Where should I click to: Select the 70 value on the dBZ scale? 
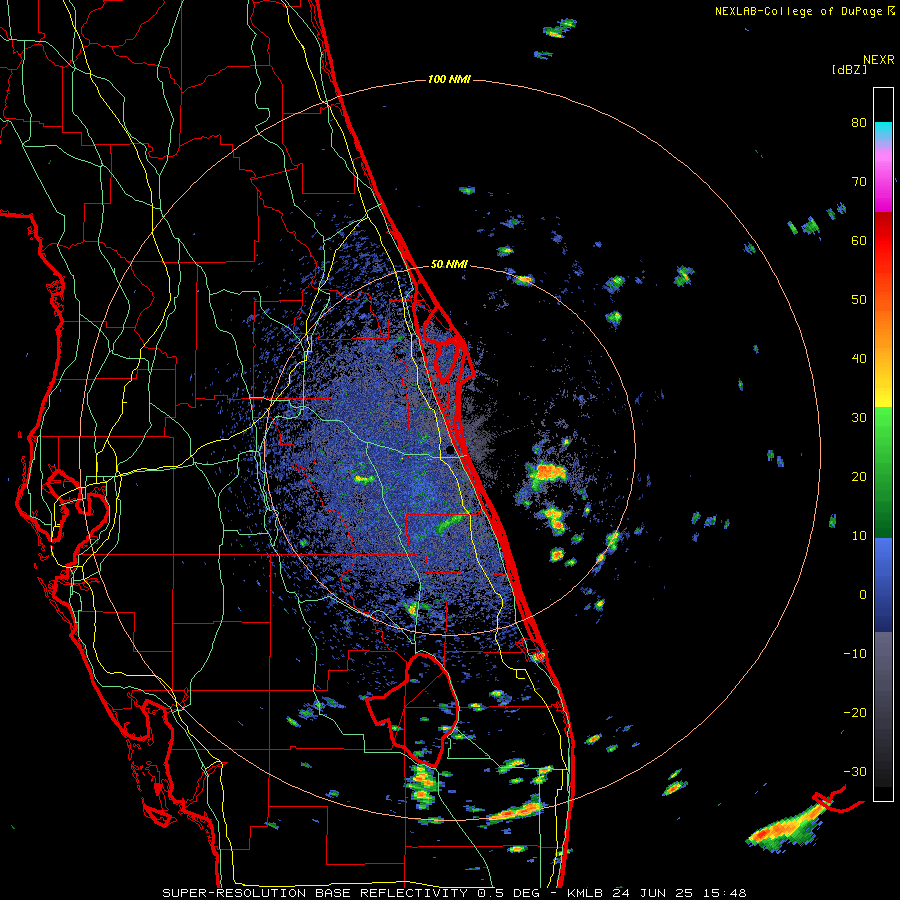(859, 182)
